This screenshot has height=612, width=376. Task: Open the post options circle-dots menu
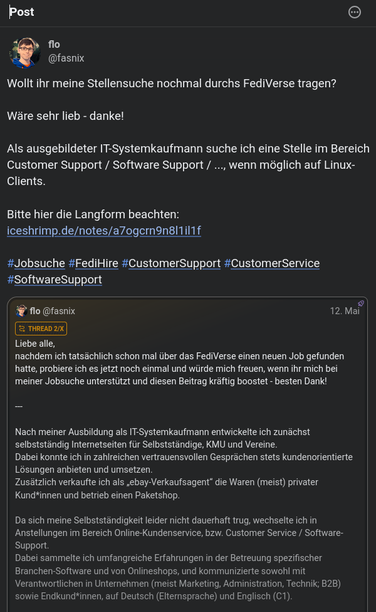(x=354, y=12)
